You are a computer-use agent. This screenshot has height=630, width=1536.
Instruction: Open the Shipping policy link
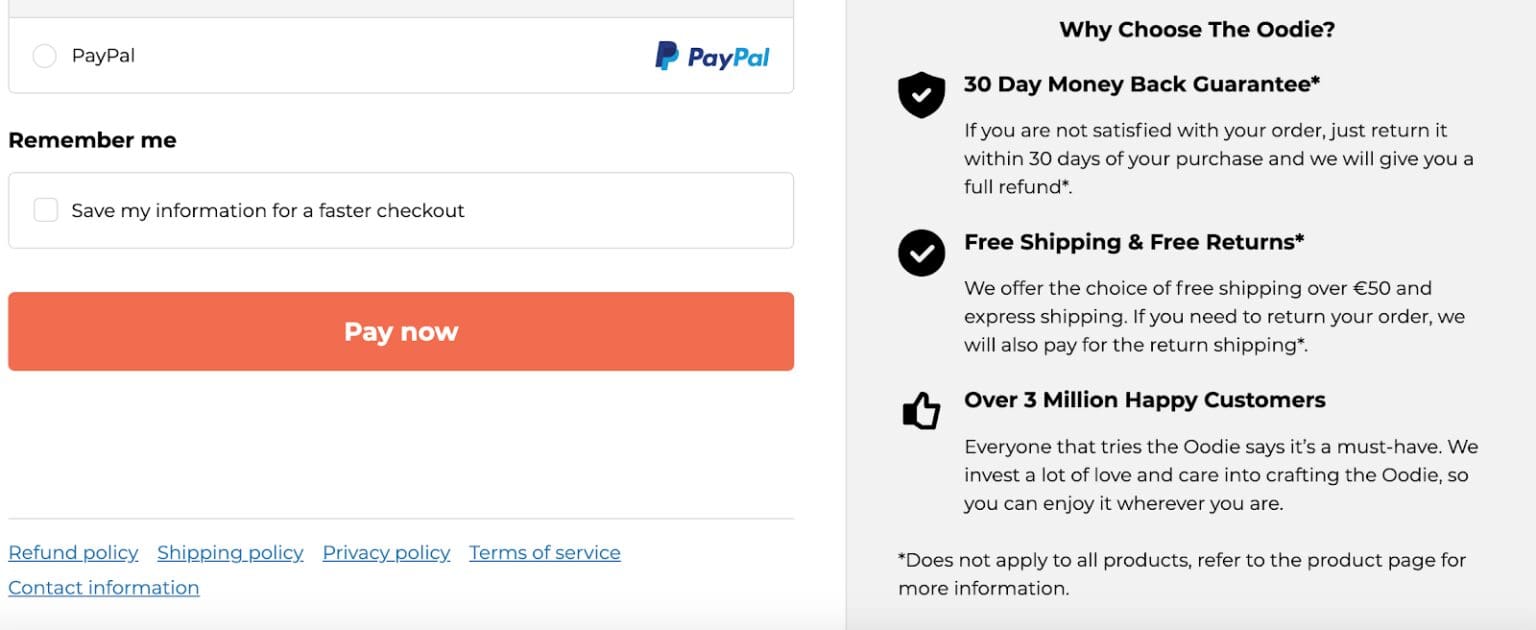coord(230,552)
